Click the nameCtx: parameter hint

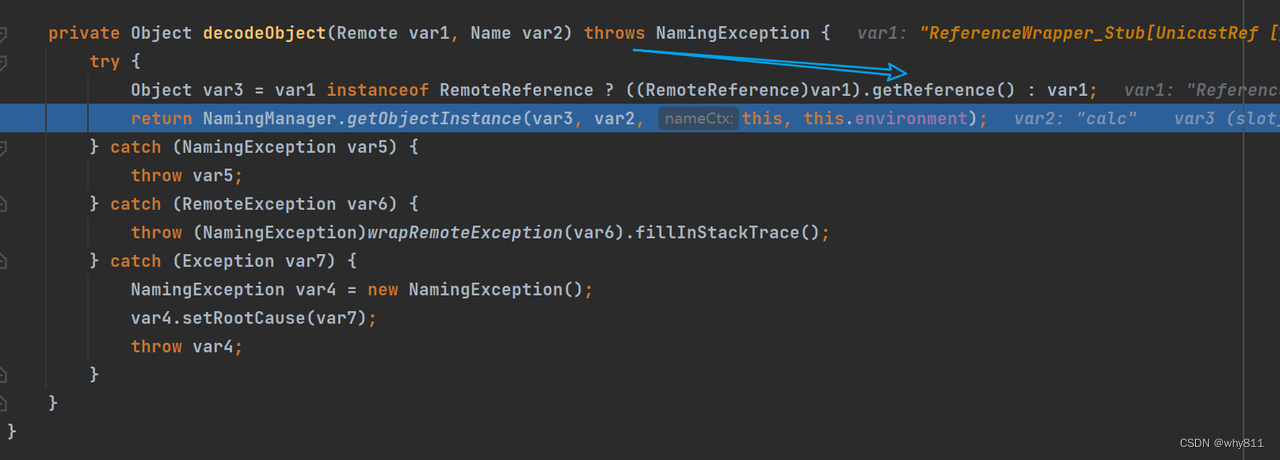pos(699,118)
